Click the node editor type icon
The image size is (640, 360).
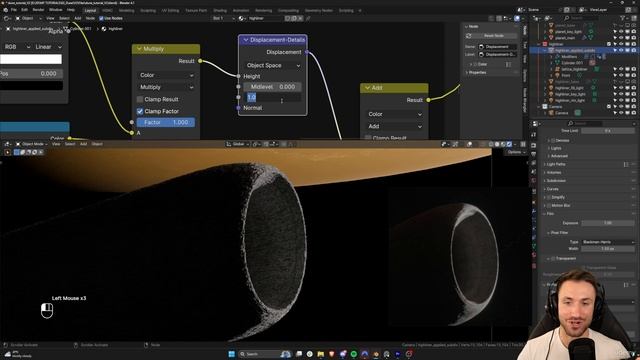pyautogui.click(x=7, y=18)
